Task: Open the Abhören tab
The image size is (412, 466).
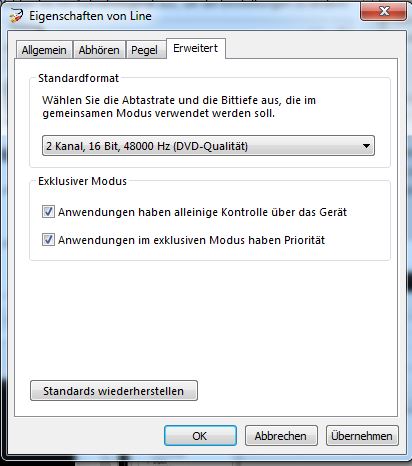Action: 99,50
